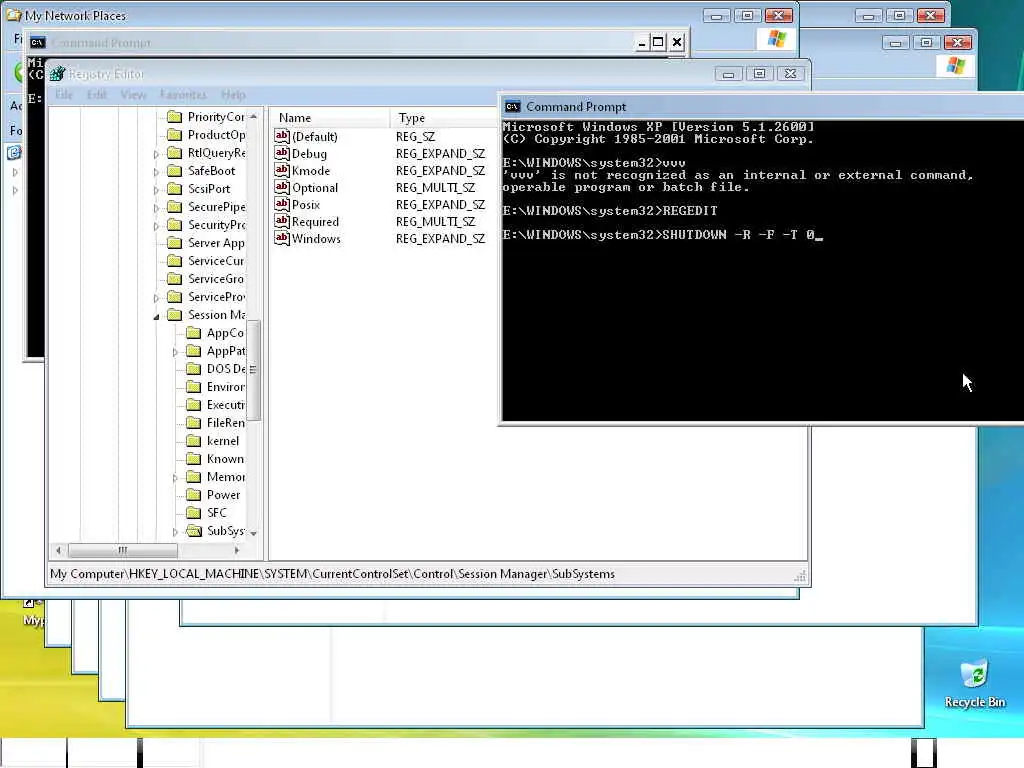Click the ProductOptions folder icon
1024x768 pixels.
174,135
